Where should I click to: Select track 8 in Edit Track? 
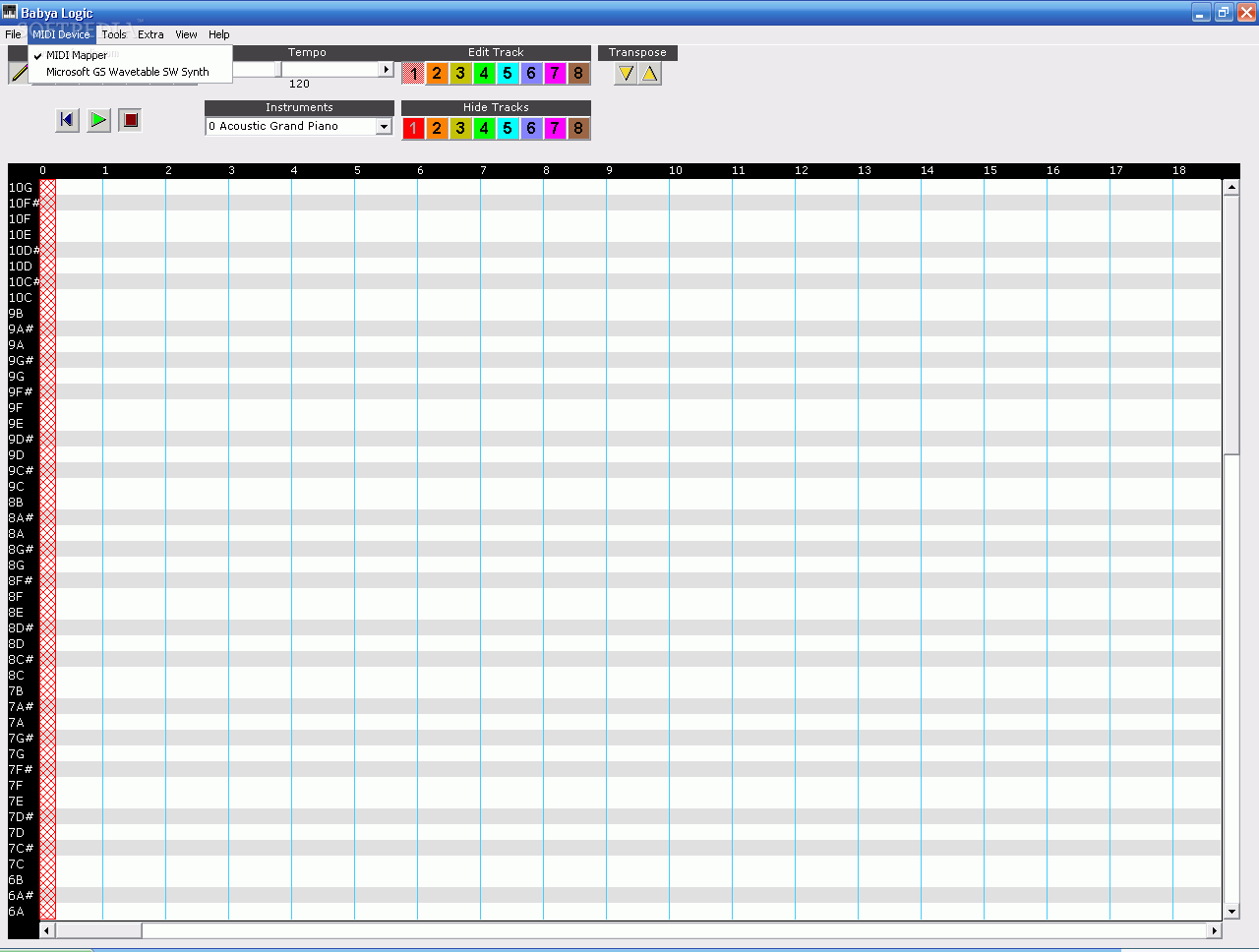[578, 74]
